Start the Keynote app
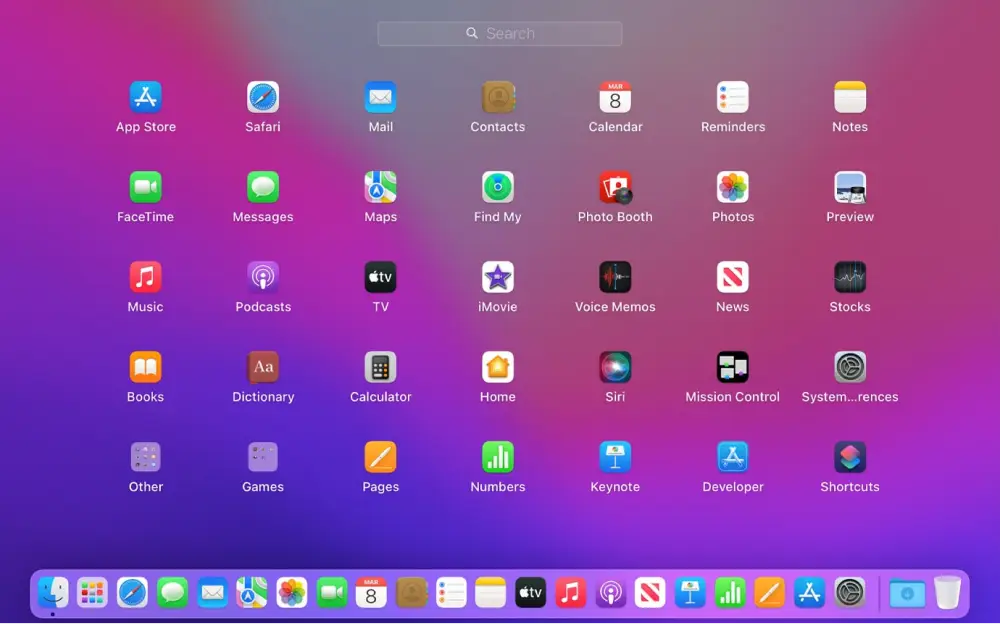This screenshot has width=1000, height=624. 614,455
